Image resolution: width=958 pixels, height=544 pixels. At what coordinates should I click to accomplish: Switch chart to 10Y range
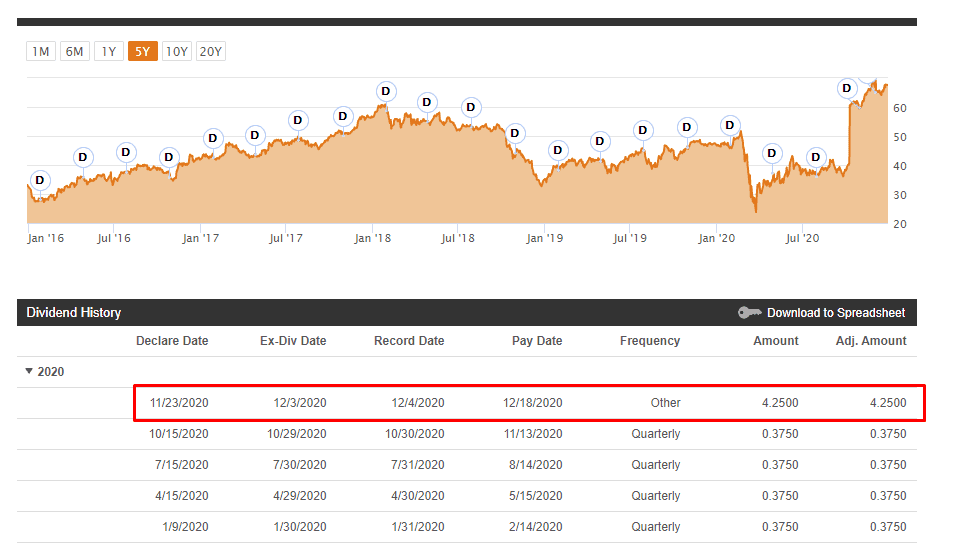tap(177, 51)
